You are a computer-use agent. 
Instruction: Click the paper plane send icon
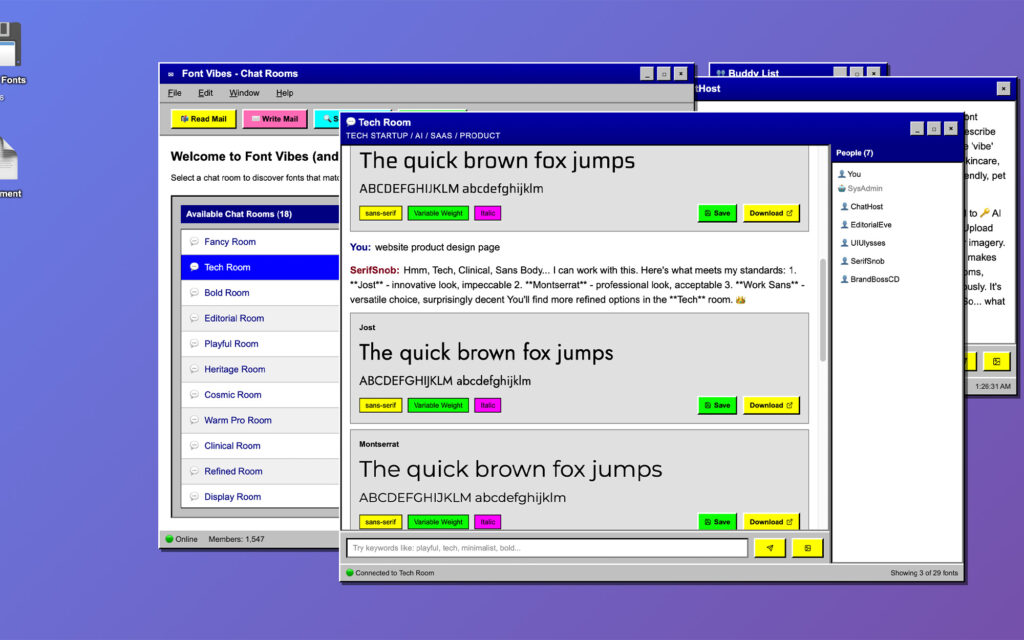point(770,548)
